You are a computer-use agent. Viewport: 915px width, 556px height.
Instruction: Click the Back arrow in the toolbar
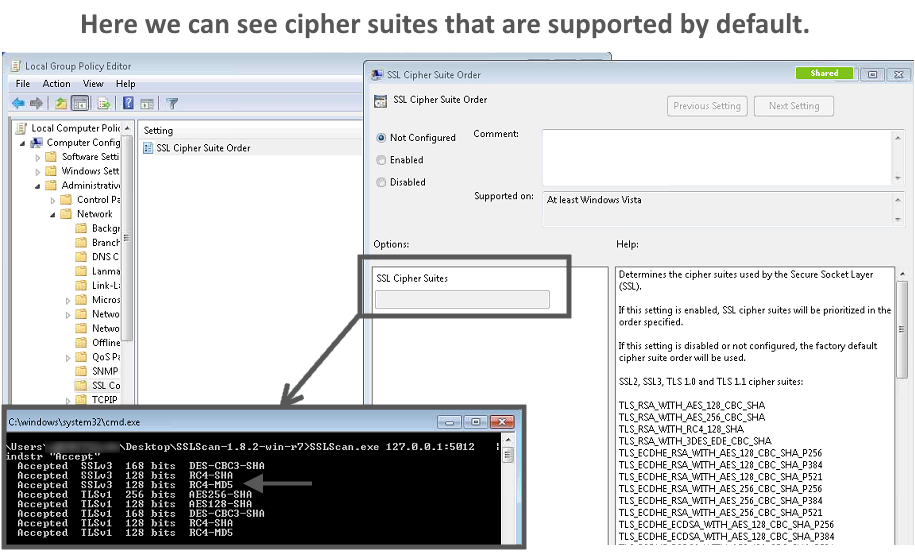(x=18, y=103)
